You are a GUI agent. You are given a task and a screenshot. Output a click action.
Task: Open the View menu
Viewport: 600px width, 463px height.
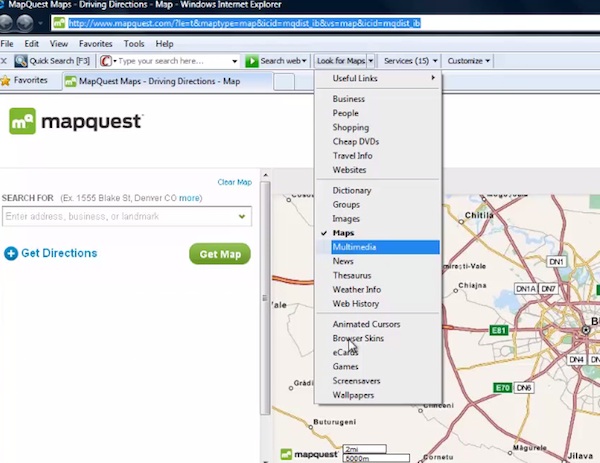point(59,44)
